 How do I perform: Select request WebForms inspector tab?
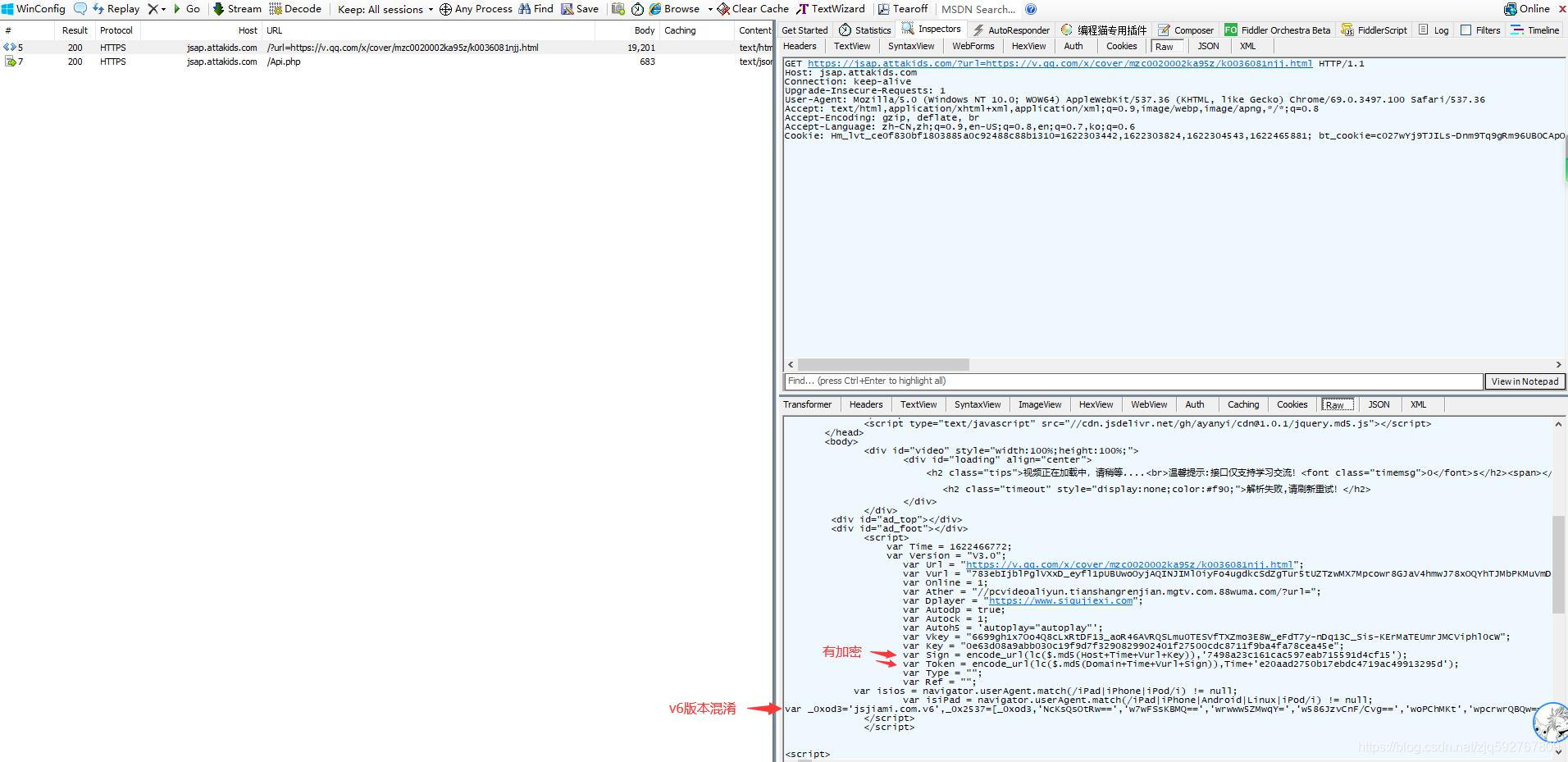pyautogui.click(x=973, y=47)
